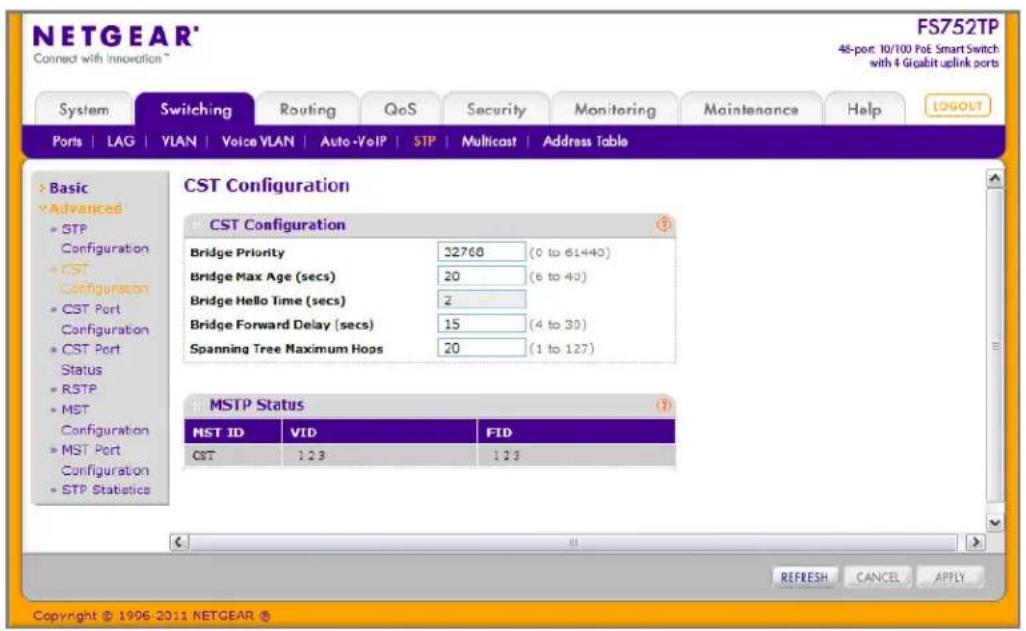Open the Routing tab
1026x631 pixels.
pos(308,109)
